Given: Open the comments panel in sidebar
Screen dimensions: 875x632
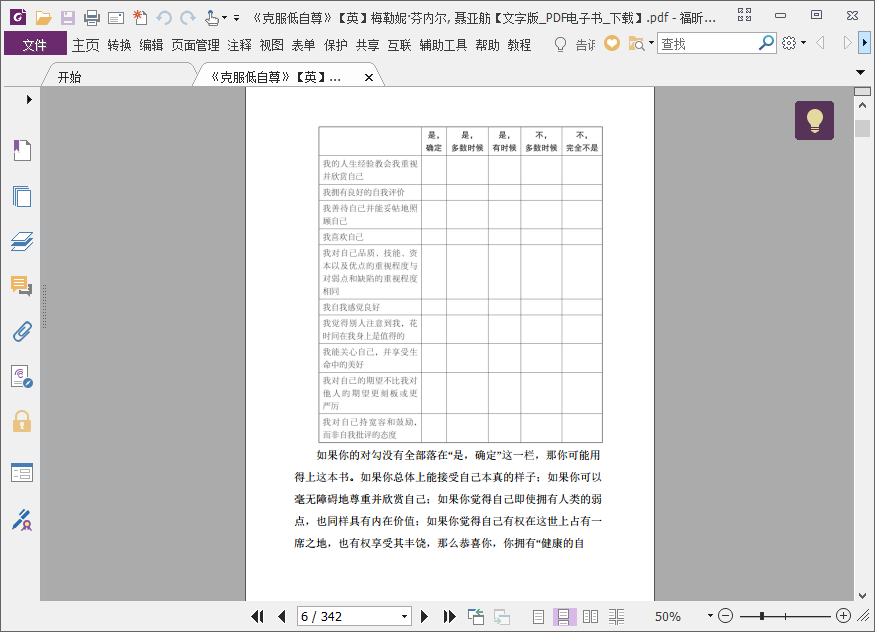Looking at the screenshot, I should click(22, 286).
